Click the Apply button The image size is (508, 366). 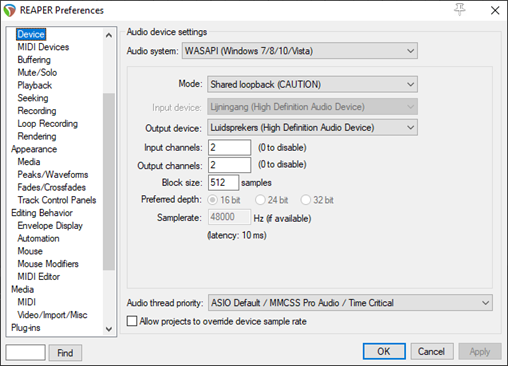click(x=480, y=351)
